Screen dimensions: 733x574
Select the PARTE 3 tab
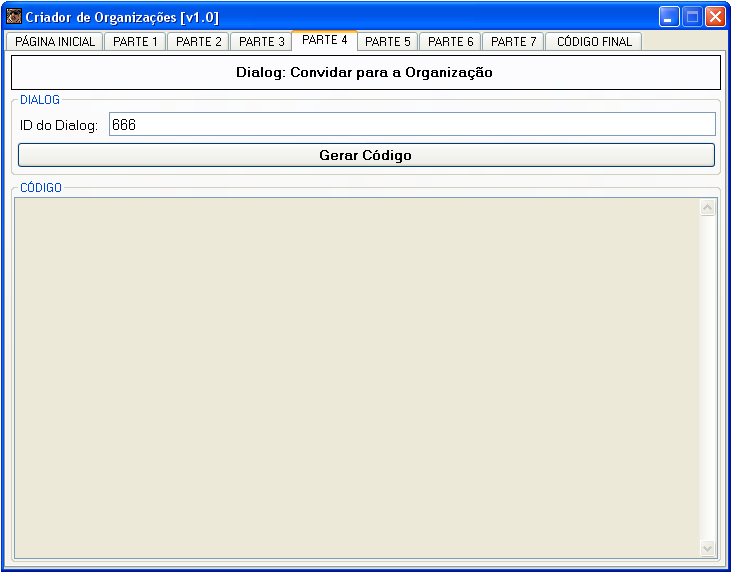261,42
